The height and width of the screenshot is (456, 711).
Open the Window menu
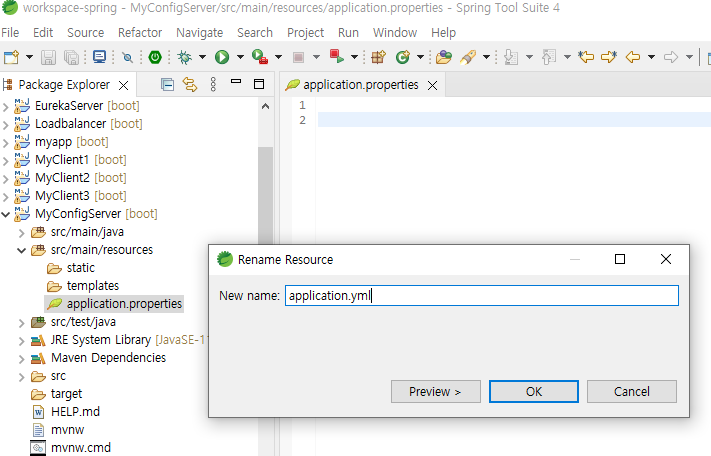point(394,33)
